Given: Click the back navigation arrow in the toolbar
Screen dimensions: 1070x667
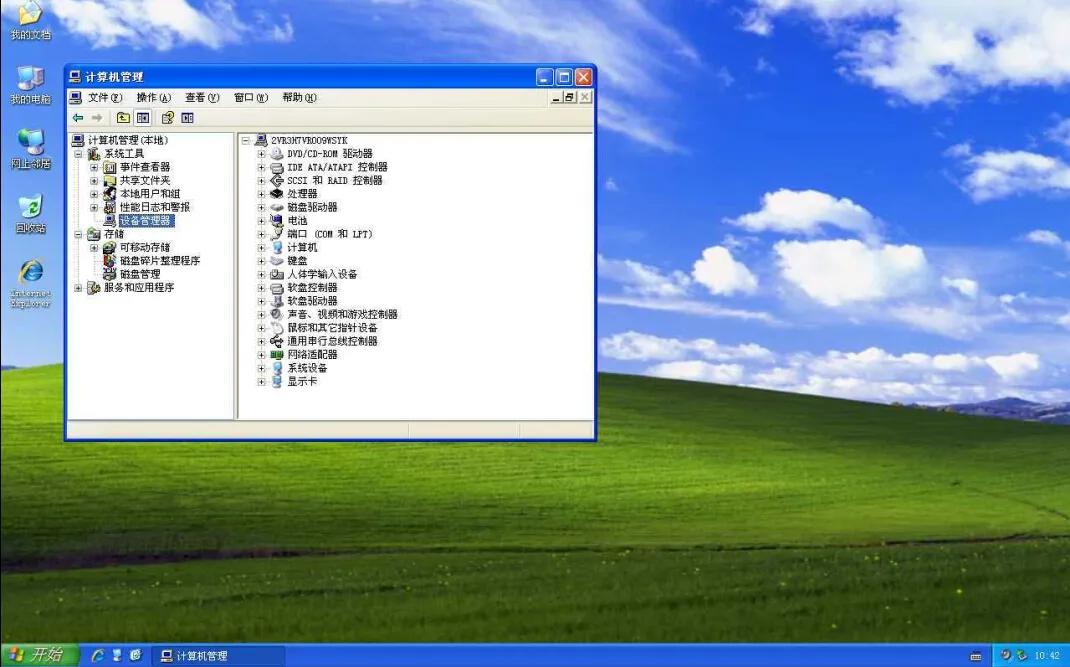Looking at the screenshot, I should [78, 117].
